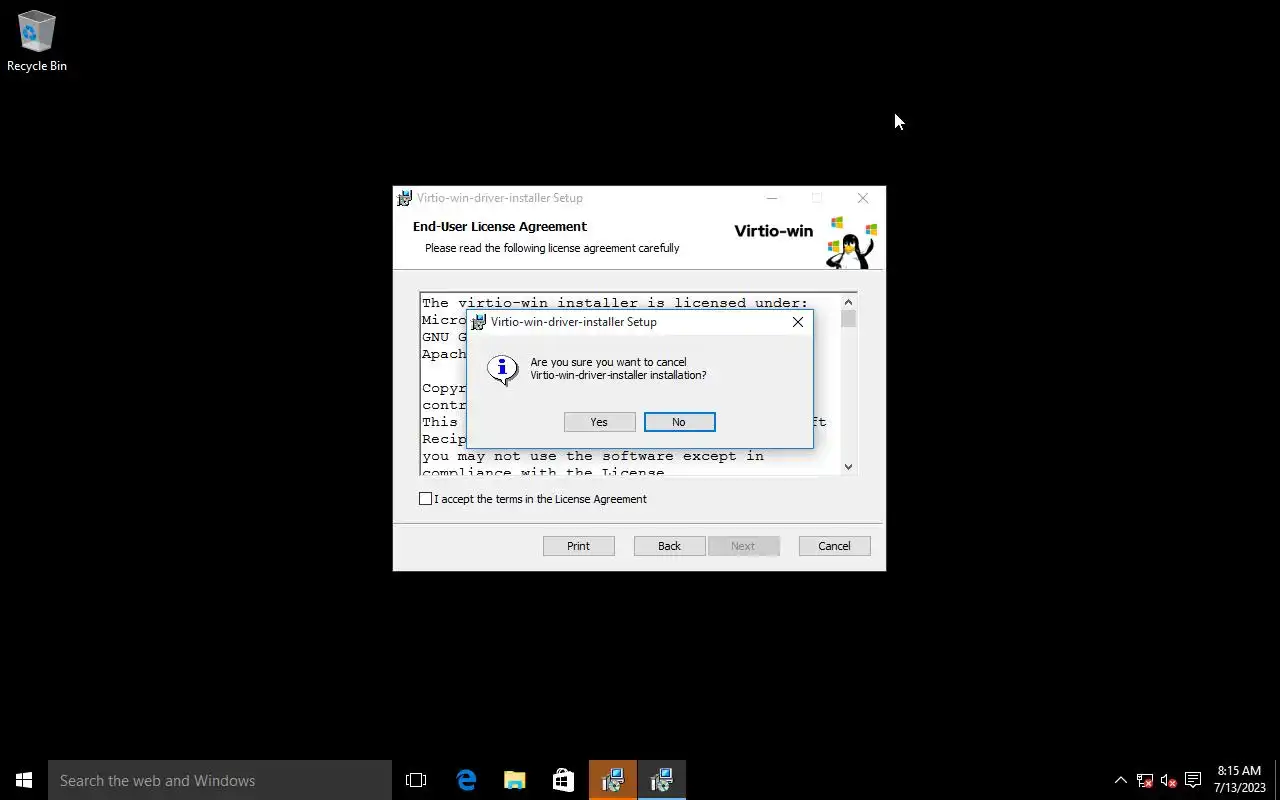Click the disabled Next button
The height and width of the screenshot is (800, 1280).
[x=743, y=546]
